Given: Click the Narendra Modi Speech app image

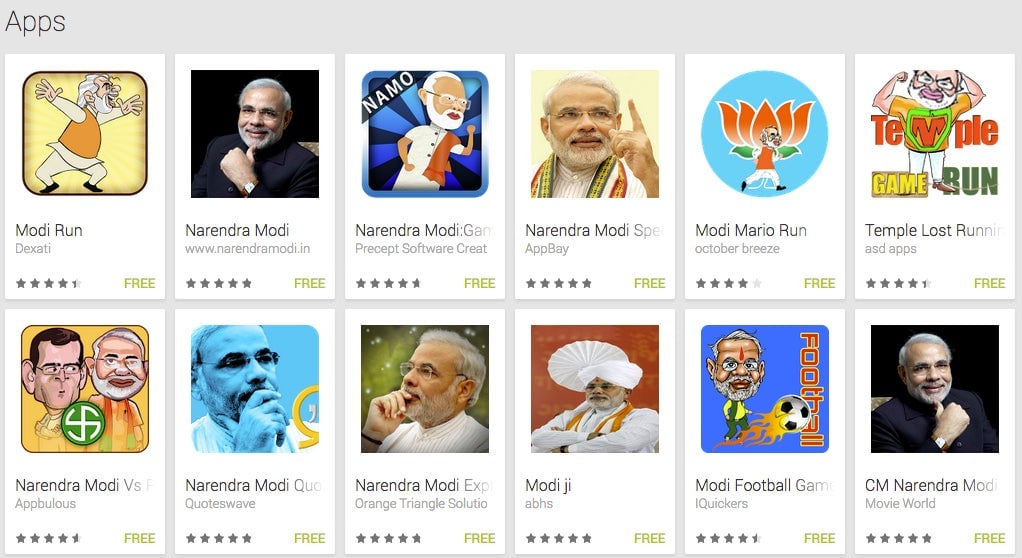Looking at the screenshot, I should [x=594, y=134].
